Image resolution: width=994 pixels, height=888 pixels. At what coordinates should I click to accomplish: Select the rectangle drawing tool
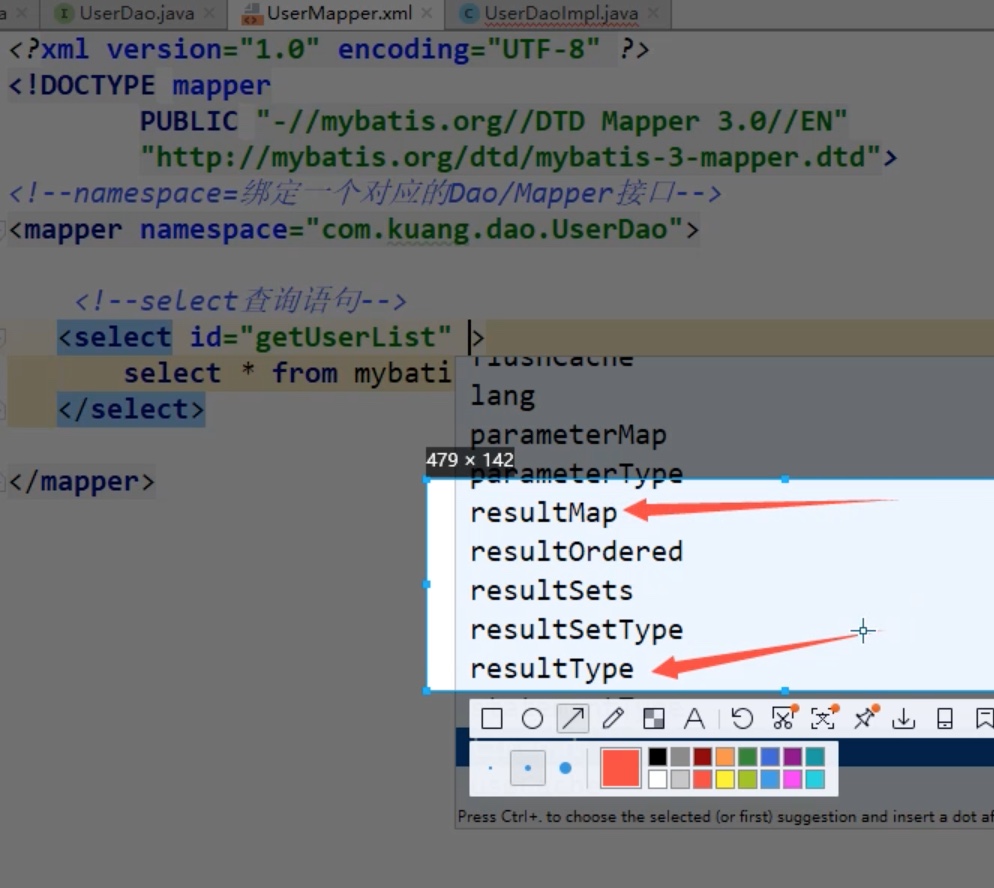[x=491, y=718]
